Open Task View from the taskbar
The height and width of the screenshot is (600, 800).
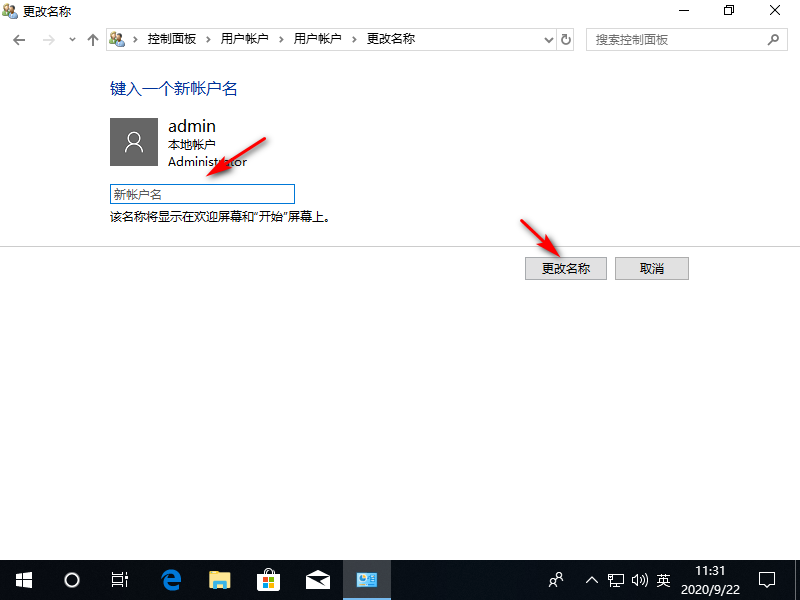[120, 580]
